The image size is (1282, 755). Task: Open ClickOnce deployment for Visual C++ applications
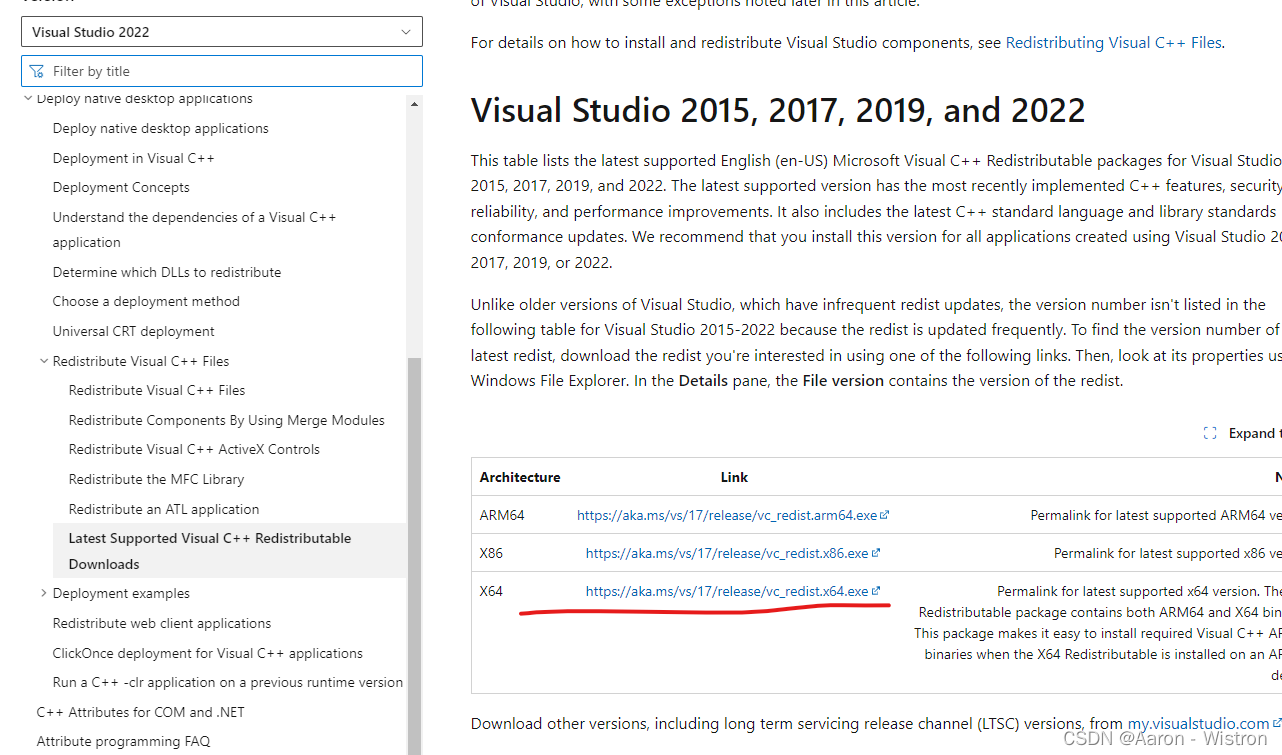coord(208,653)
